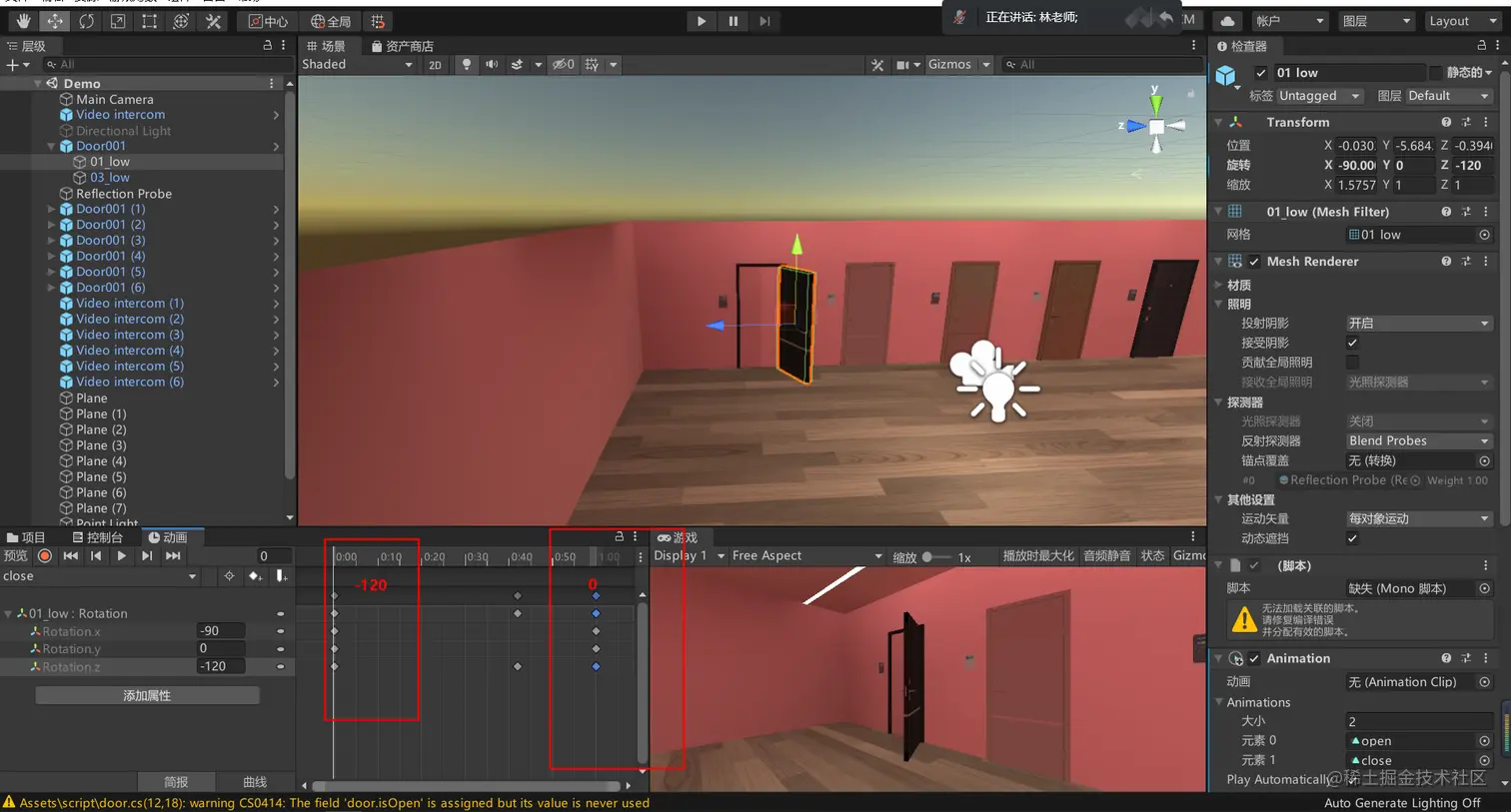Toggle the 预览 preview button in Animation window
This screenshot has width=1511, height=812.
16,556
